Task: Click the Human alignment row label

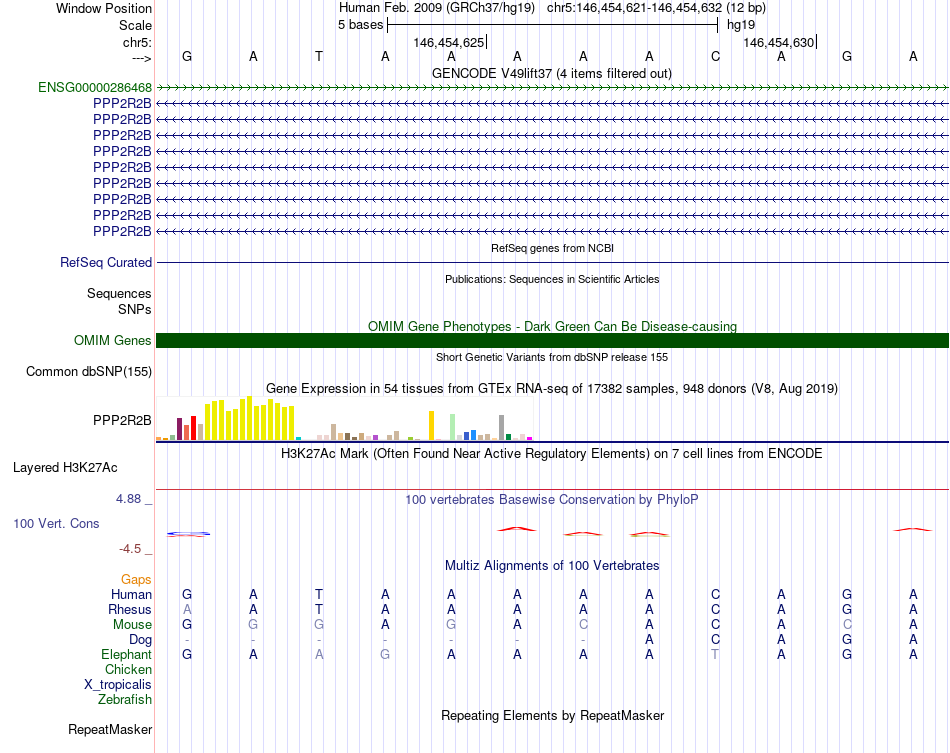Action: tap(131, 594)
